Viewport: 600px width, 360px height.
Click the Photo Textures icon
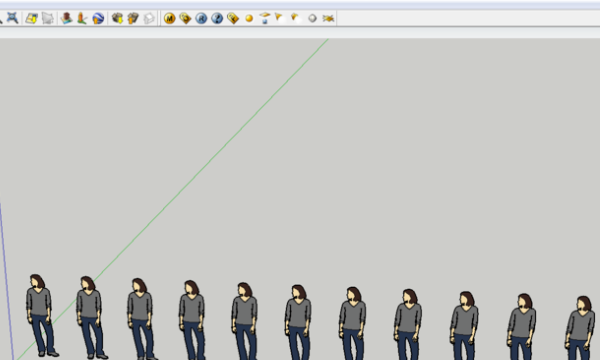pos(82,18)
